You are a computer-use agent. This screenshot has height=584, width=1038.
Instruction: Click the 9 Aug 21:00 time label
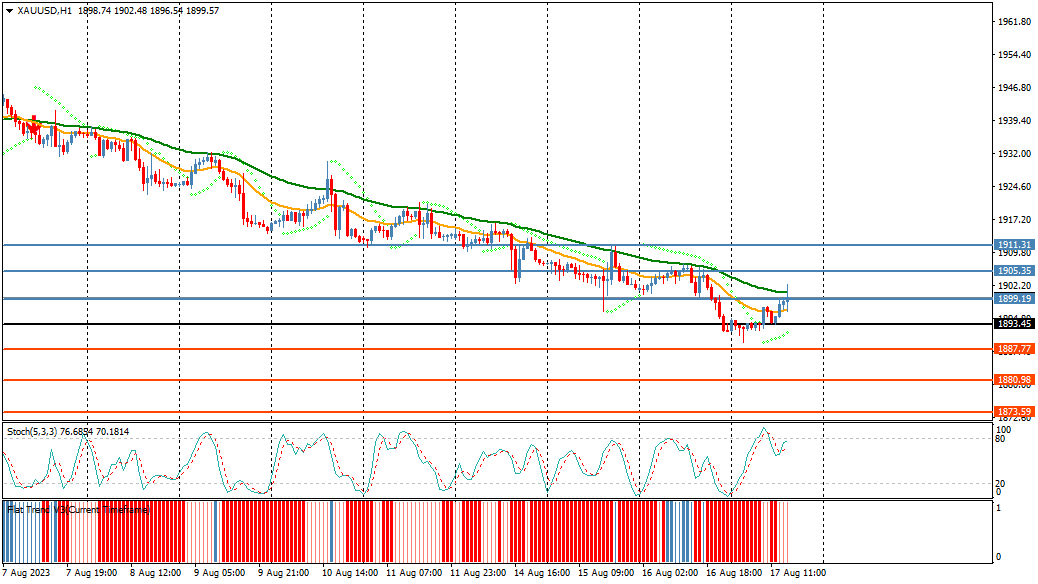click(x=283, y=573)
